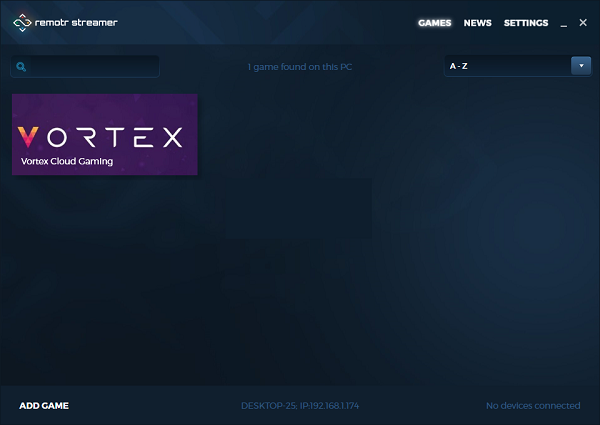Click the DESKTOP-25 IP address text

(300, 405)
